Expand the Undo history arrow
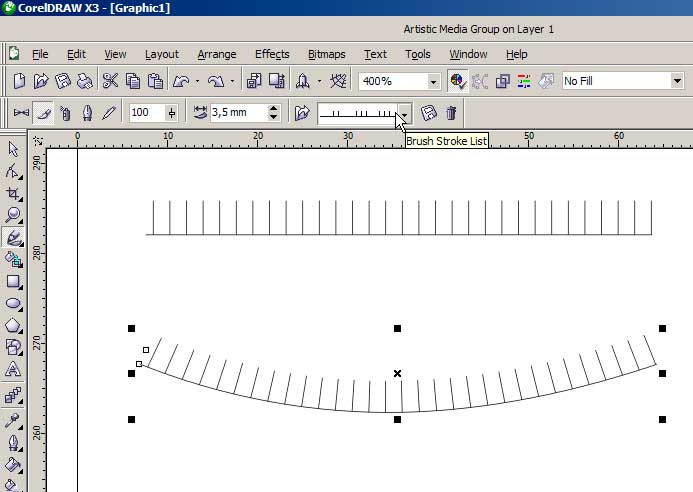The image size is (693, 492). tap(197, 81)
